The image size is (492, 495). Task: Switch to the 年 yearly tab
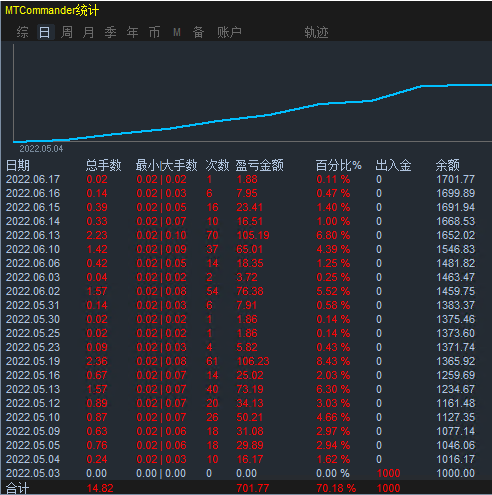pyautogui.click(x=132, y=32)
